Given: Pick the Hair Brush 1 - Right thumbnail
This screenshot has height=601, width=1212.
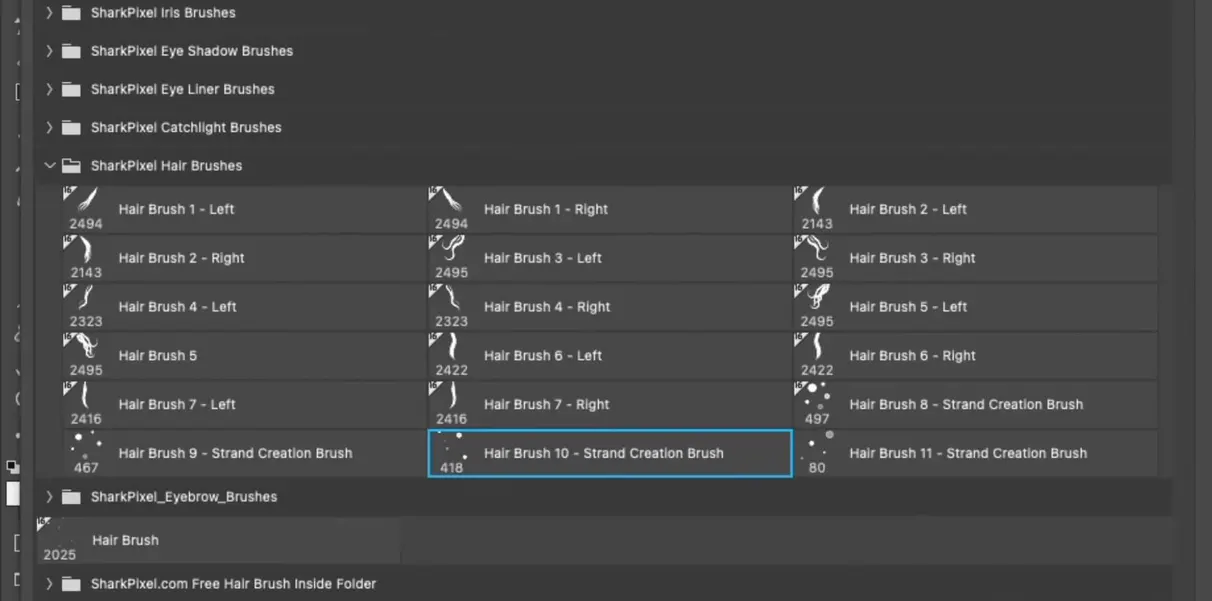Looking at the screenshot, I should 451,209.
